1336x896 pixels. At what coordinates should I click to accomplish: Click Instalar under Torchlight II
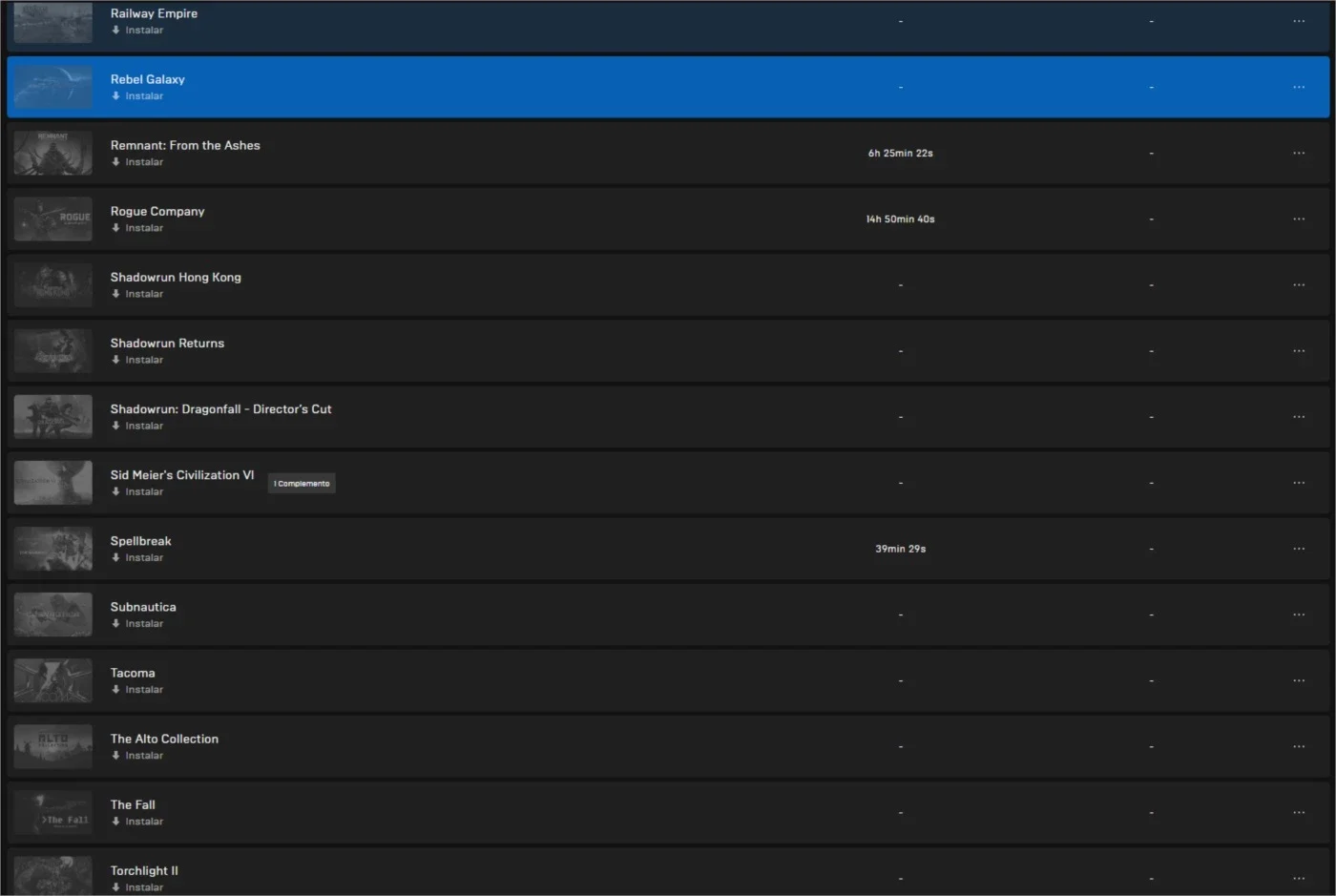[137, 887]
